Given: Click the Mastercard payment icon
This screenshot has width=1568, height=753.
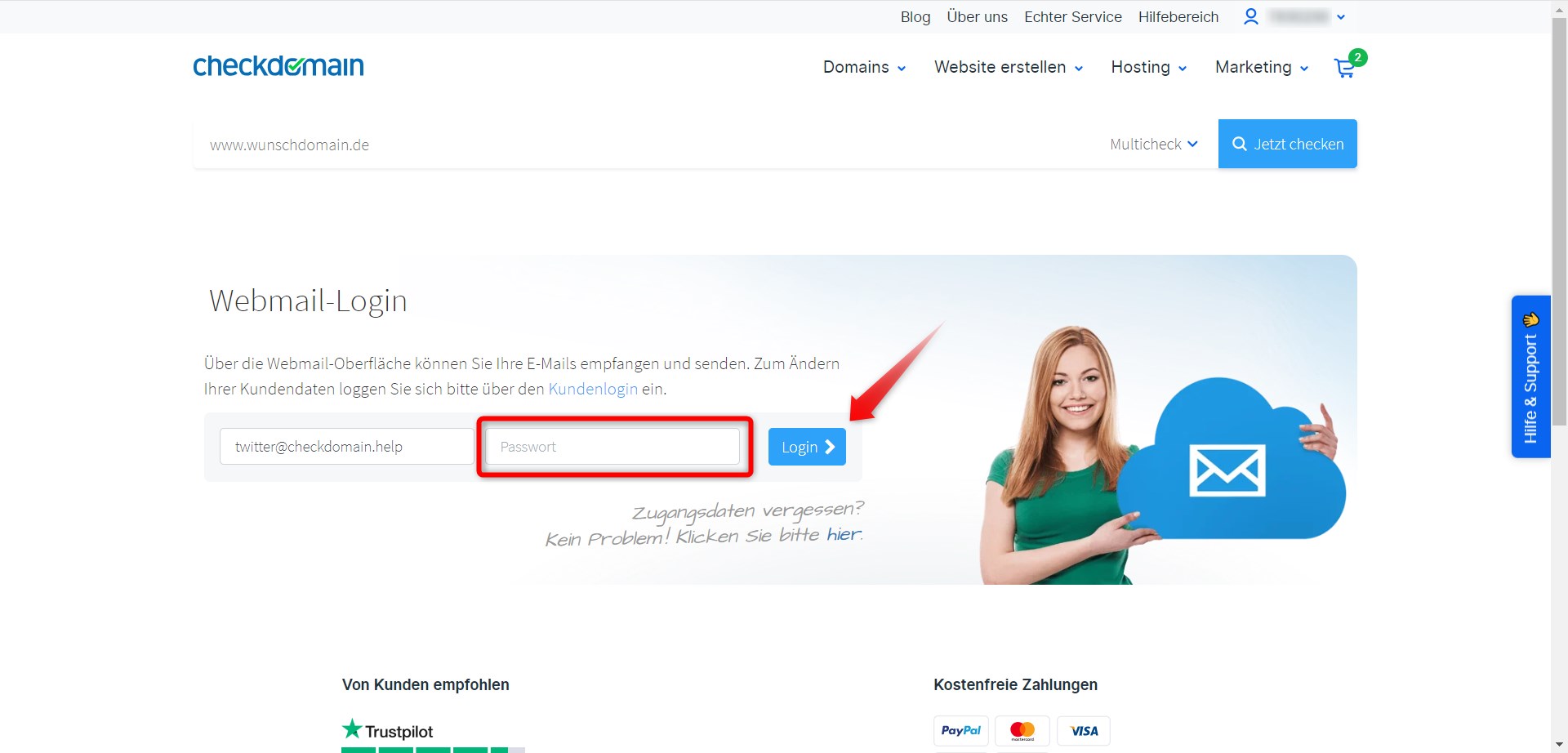Looking at the screenshot, I should point(1022,731).
